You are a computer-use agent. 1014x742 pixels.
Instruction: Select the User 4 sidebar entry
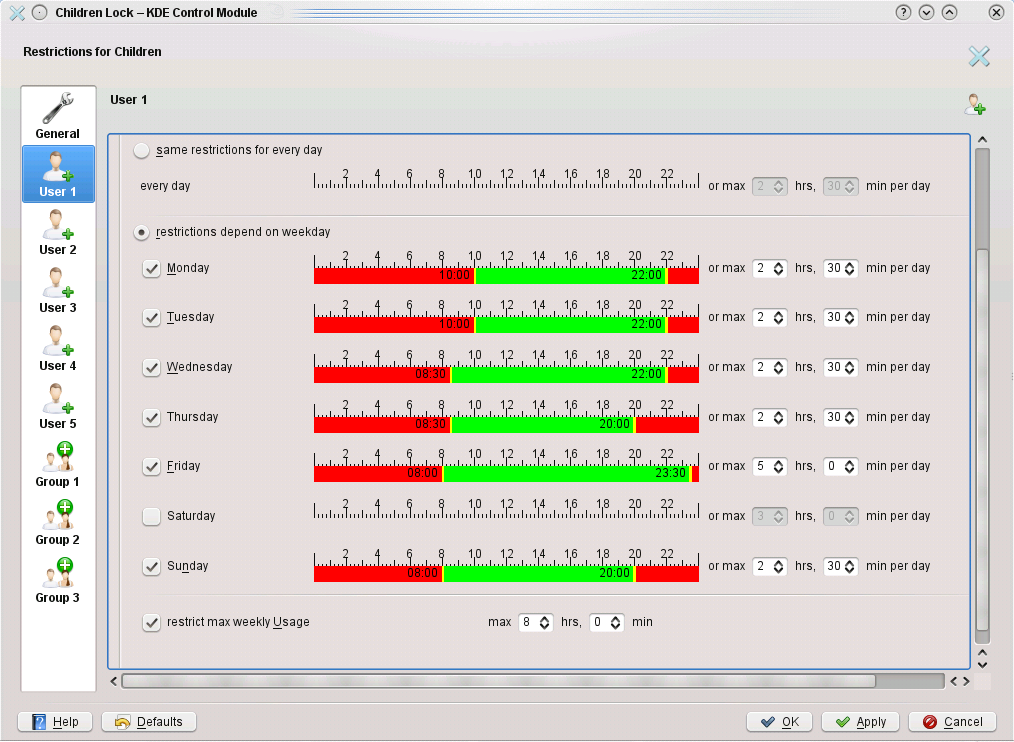[x=58, y=348]
